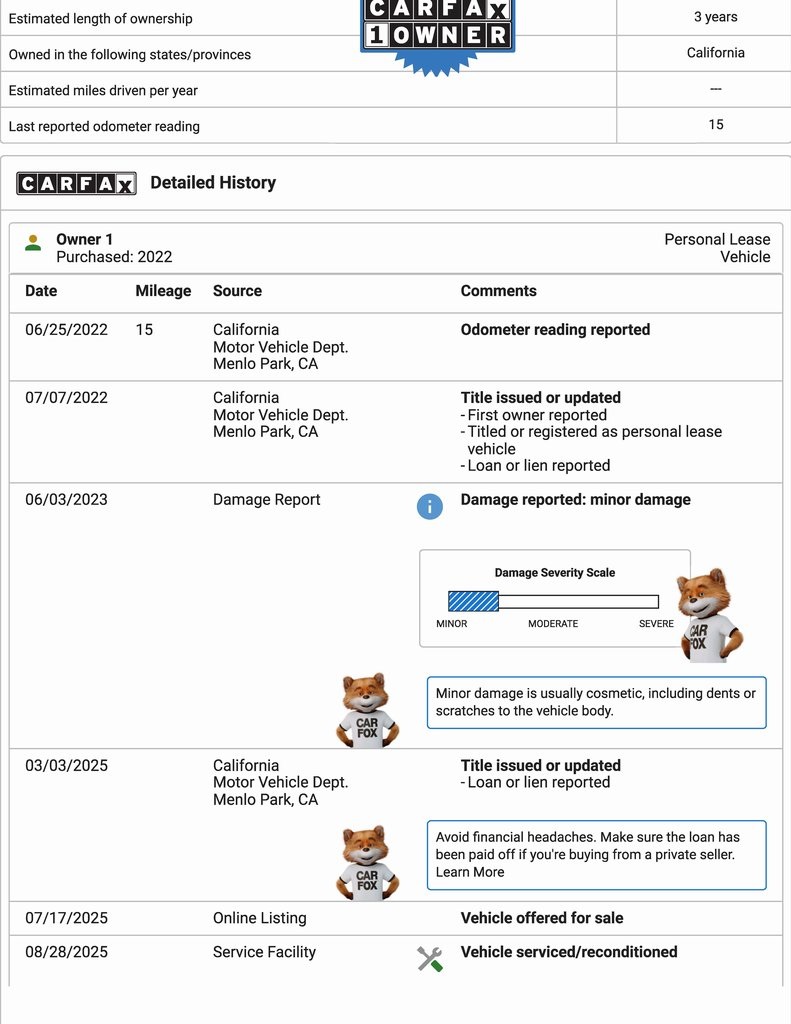
Task: Click Car Fox mascot beside Damage Severity Scale
Action: (708, 615)
